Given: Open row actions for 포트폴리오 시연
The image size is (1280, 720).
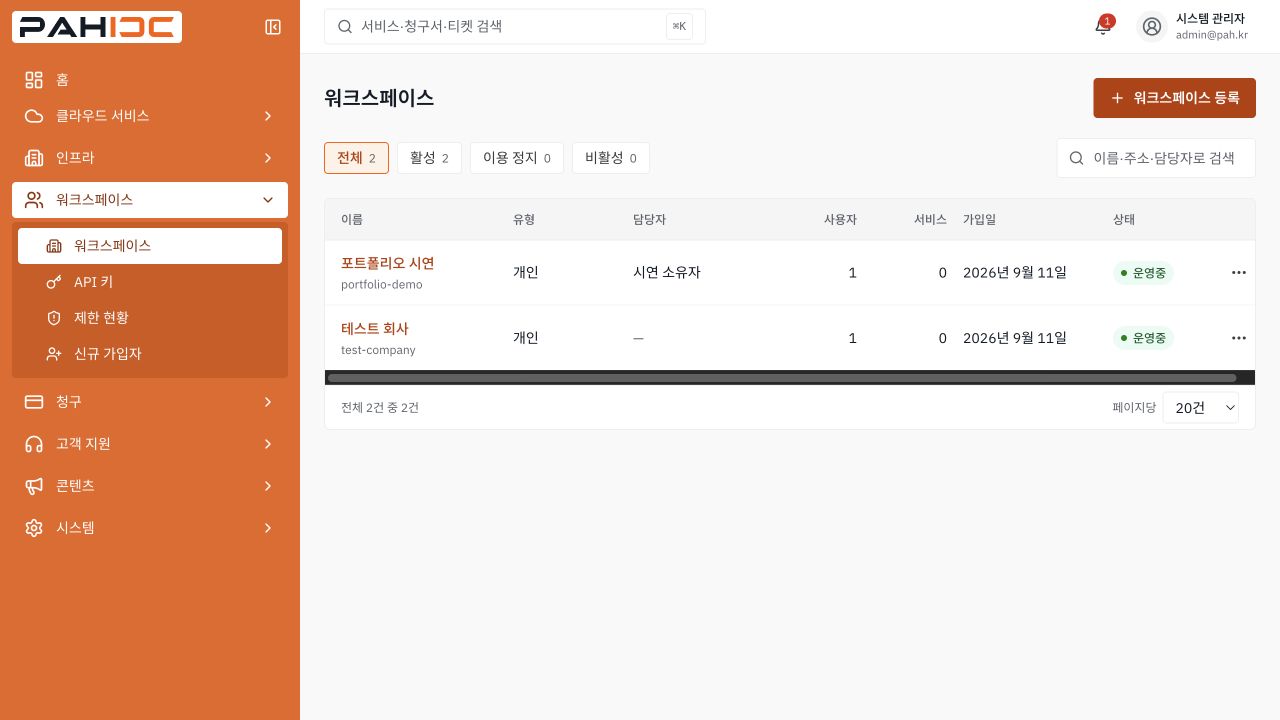Looking at the screenshot, I should pyautogui.click(x=1239, y=272).
